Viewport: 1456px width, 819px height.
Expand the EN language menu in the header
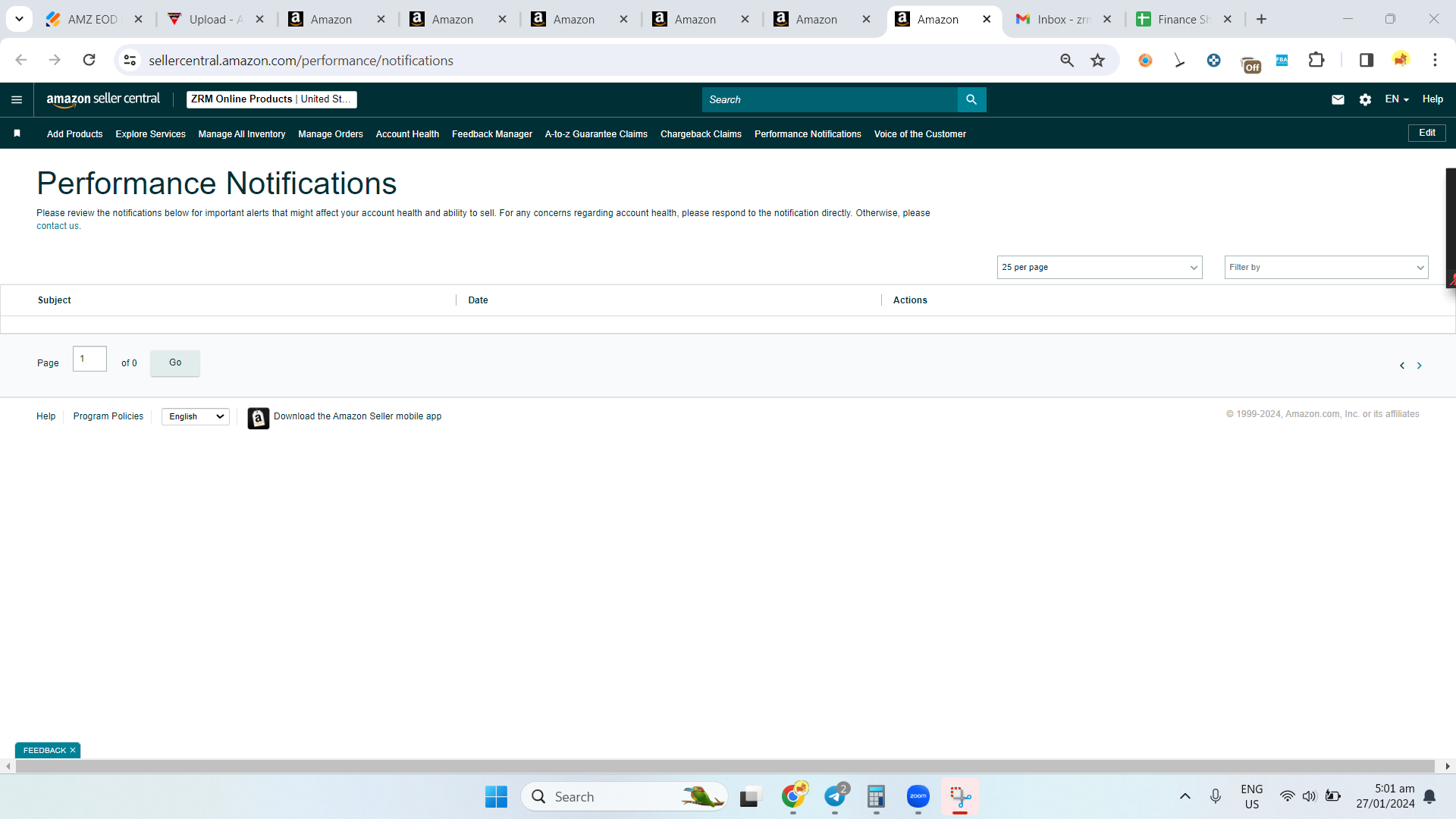click(1397, 99)
